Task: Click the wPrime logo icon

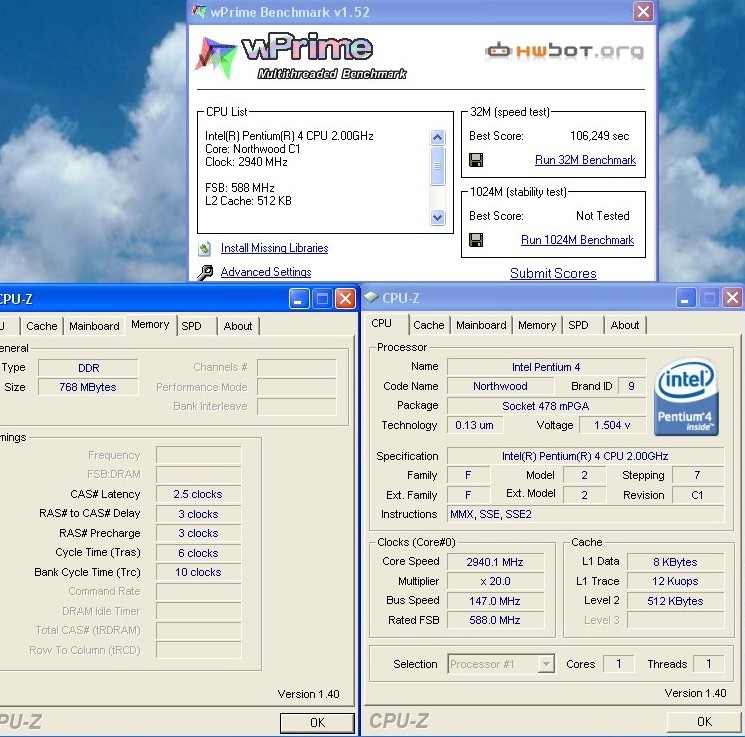Action: pos(215,57)
